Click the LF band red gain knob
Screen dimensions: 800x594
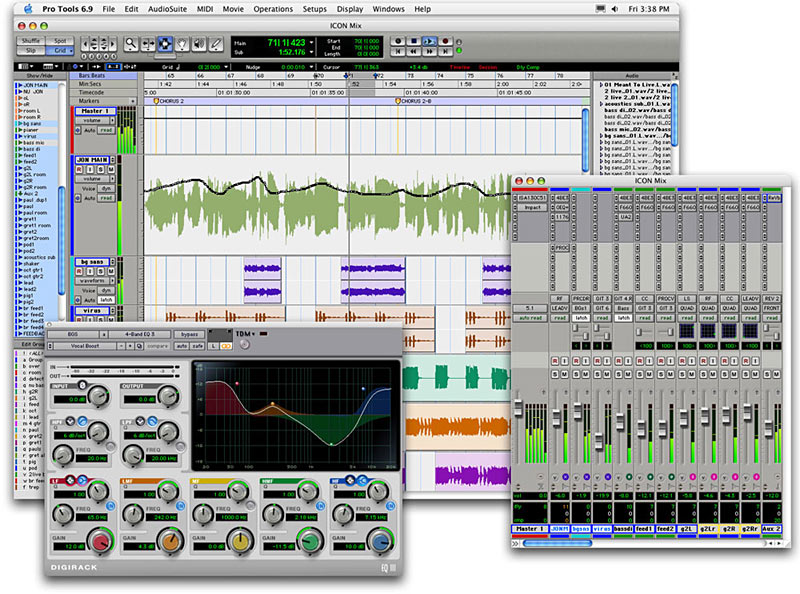101,541
